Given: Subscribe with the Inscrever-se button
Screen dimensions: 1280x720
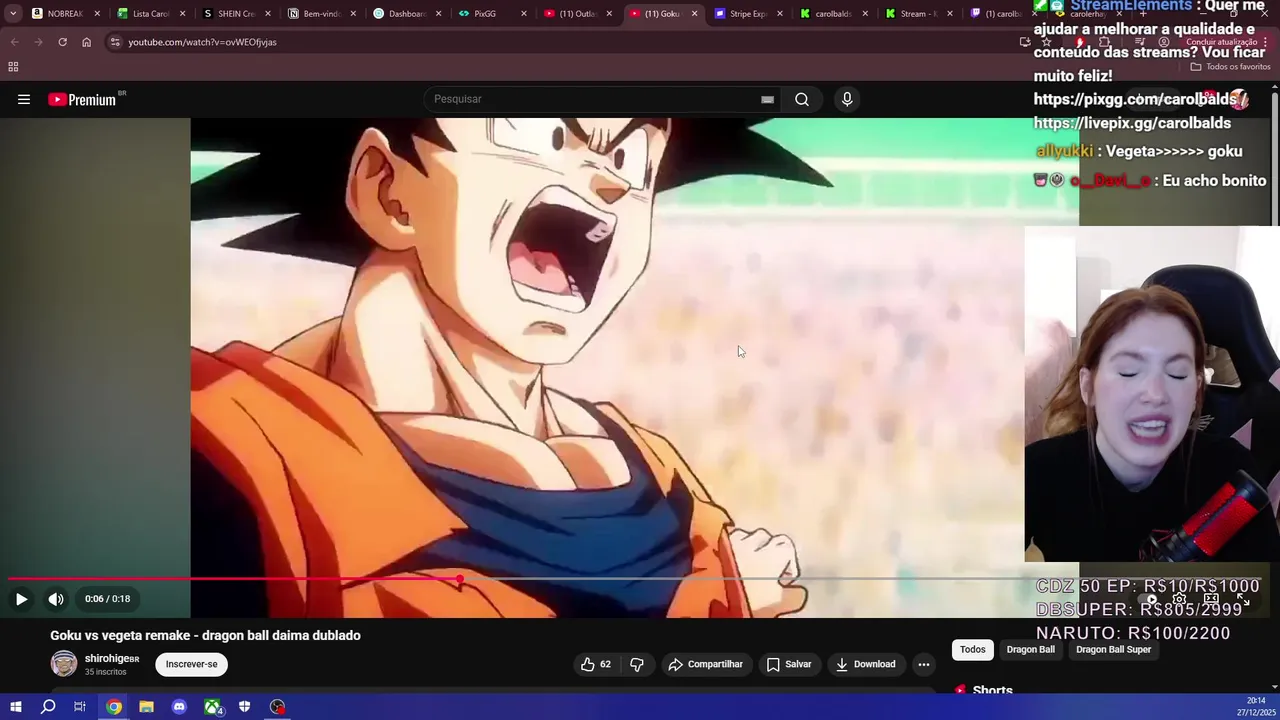Looking at the screenshot, I should point(192,664).
